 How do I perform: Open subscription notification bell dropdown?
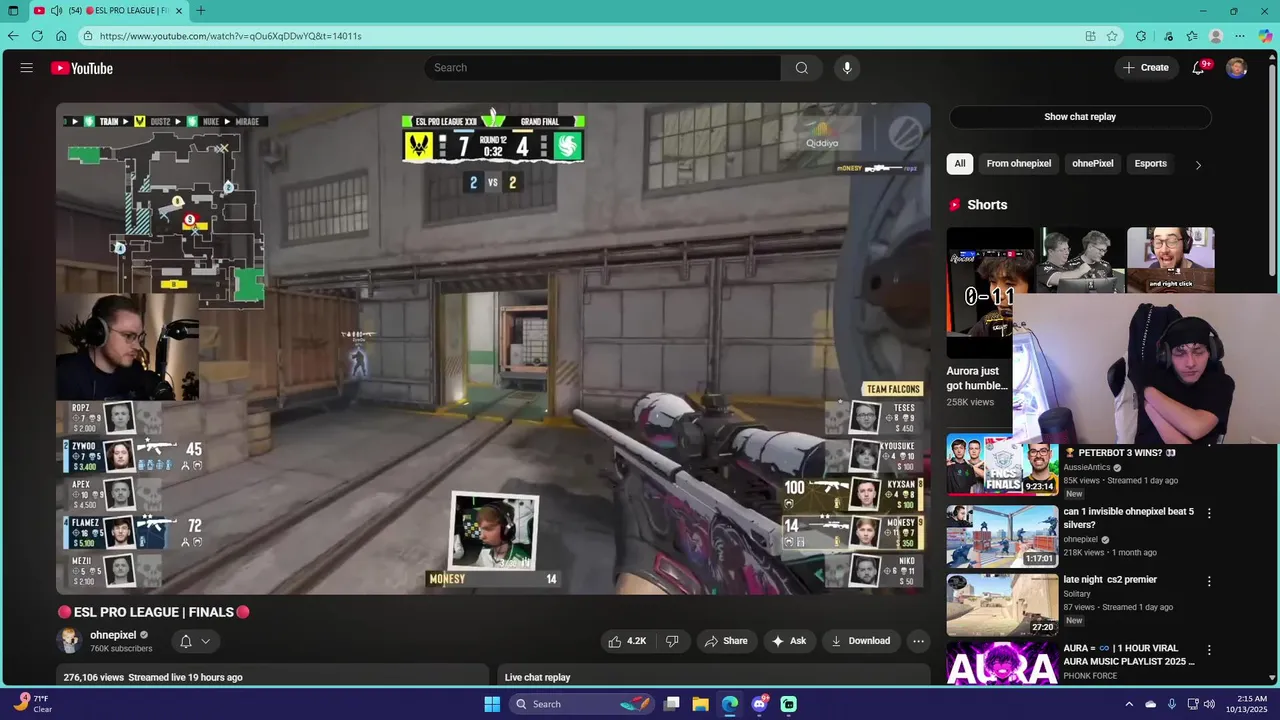[x=195, y=641]
